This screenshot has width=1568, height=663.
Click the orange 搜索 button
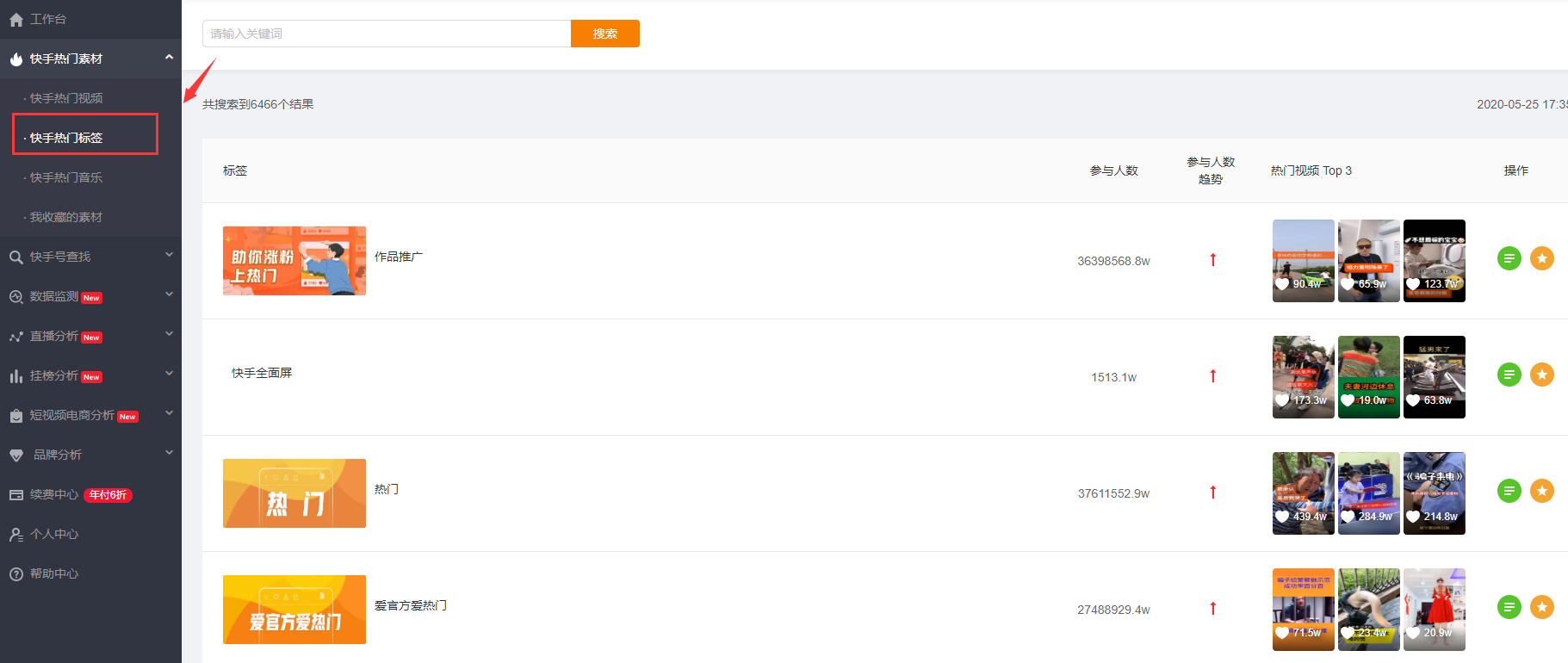(x=605, y=34)
